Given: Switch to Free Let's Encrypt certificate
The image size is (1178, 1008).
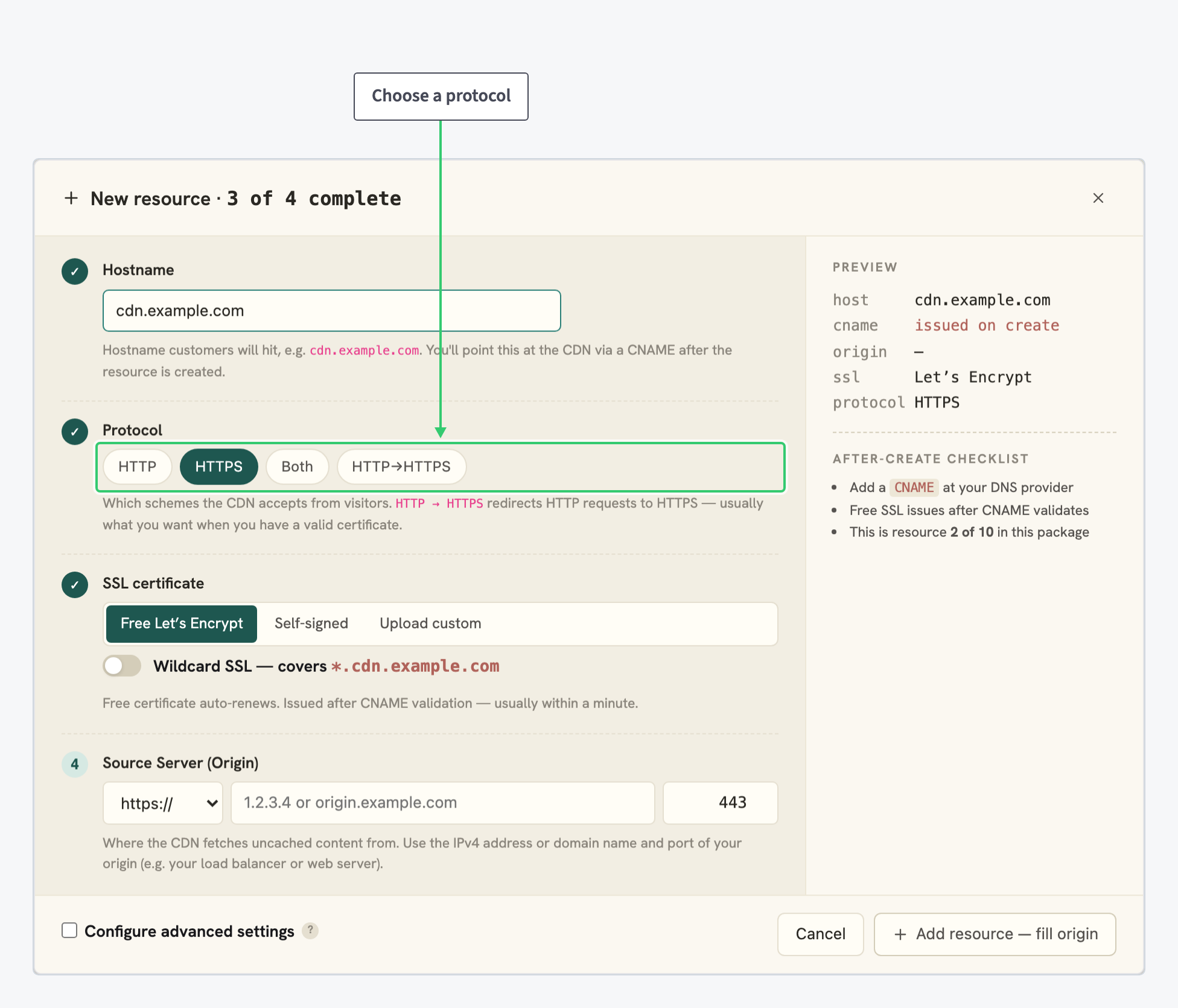Looking at the screenshot, I should point(182,624).
